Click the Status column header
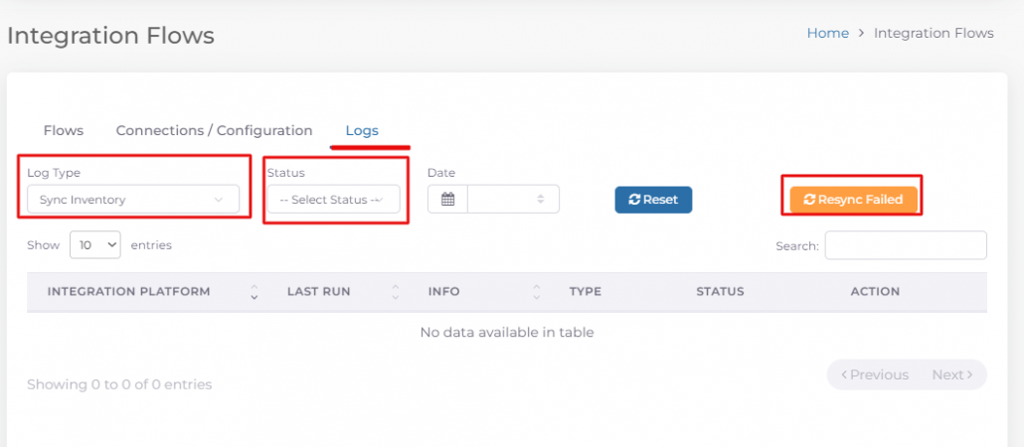Viewport: 1024px width, 447px height. tap(720, 291)
